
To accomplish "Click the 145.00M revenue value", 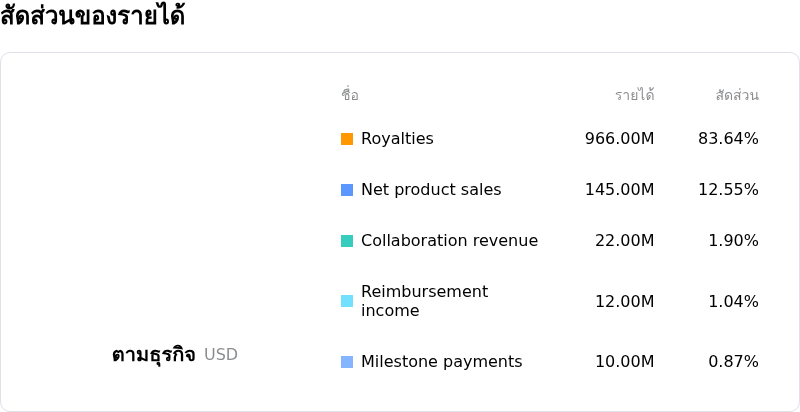I will point(619,190).
